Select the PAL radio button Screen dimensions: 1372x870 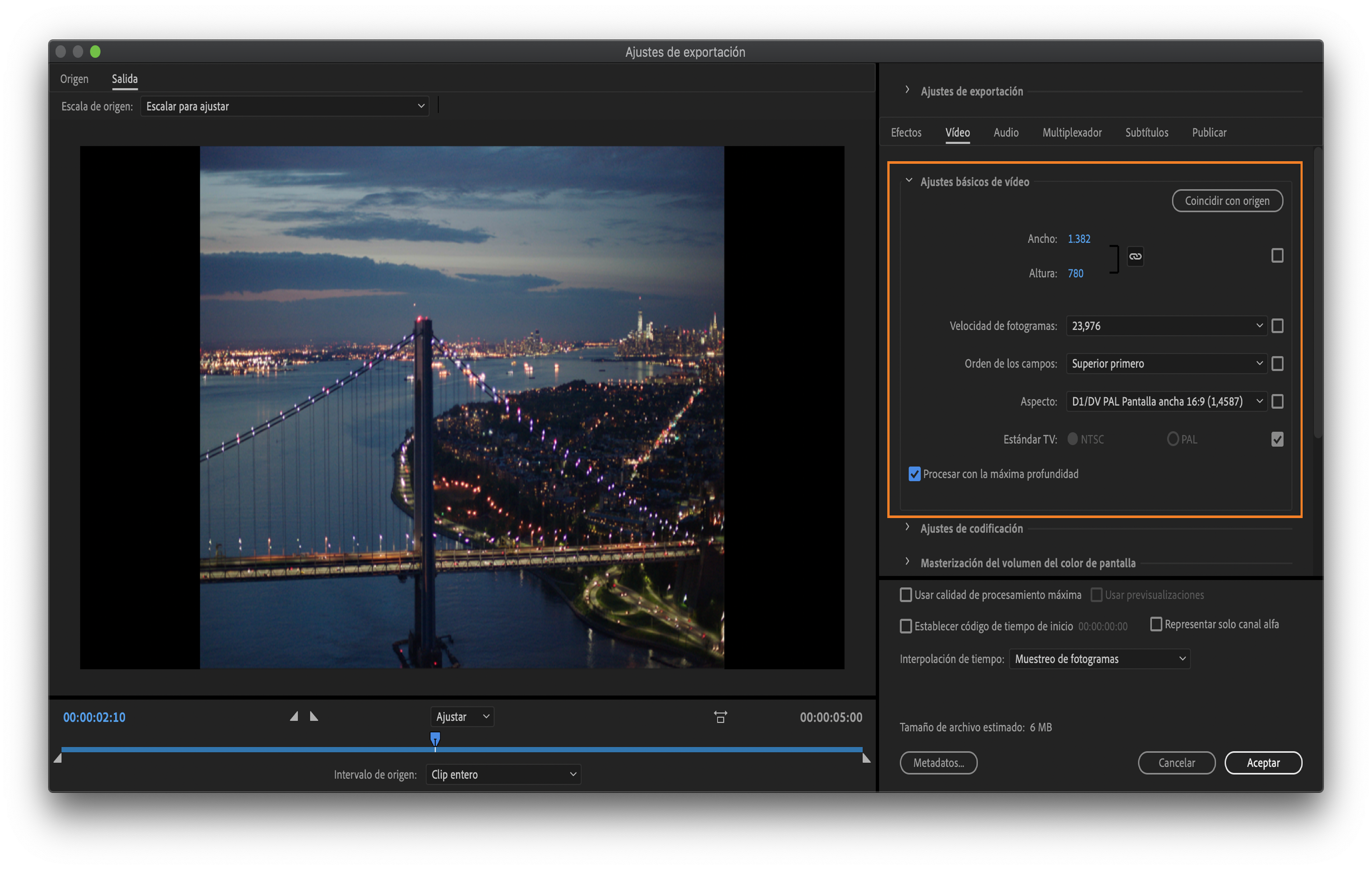[1173, 439]
